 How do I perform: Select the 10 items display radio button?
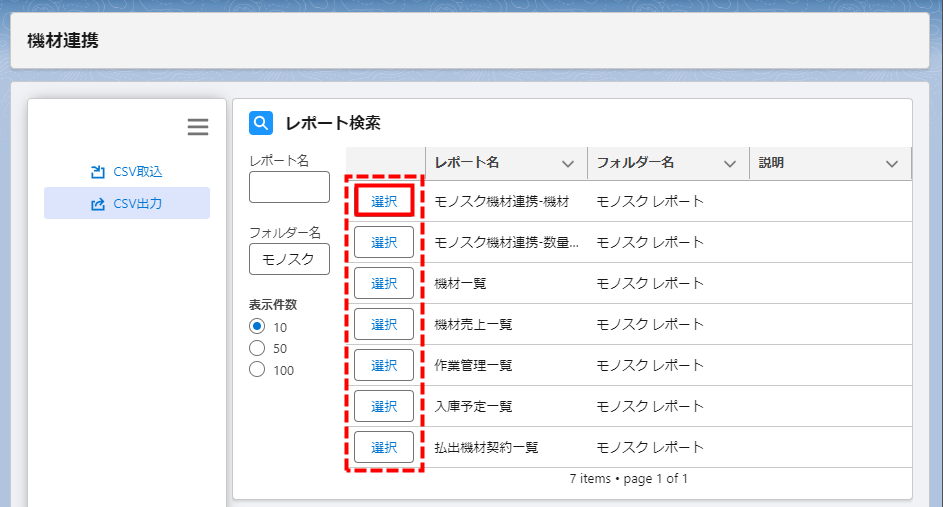pyautogui.click(x=257, y=327)
